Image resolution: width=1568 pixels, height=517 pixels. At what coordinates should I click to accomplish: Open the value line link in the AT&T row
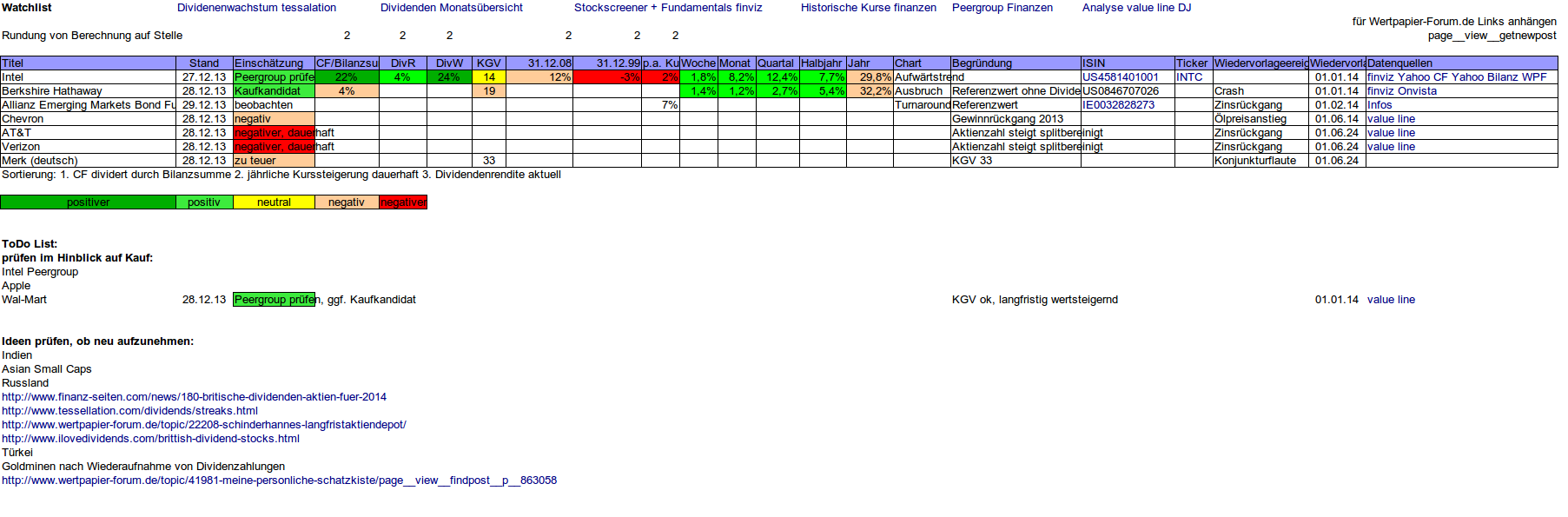tap(1391, 133)
